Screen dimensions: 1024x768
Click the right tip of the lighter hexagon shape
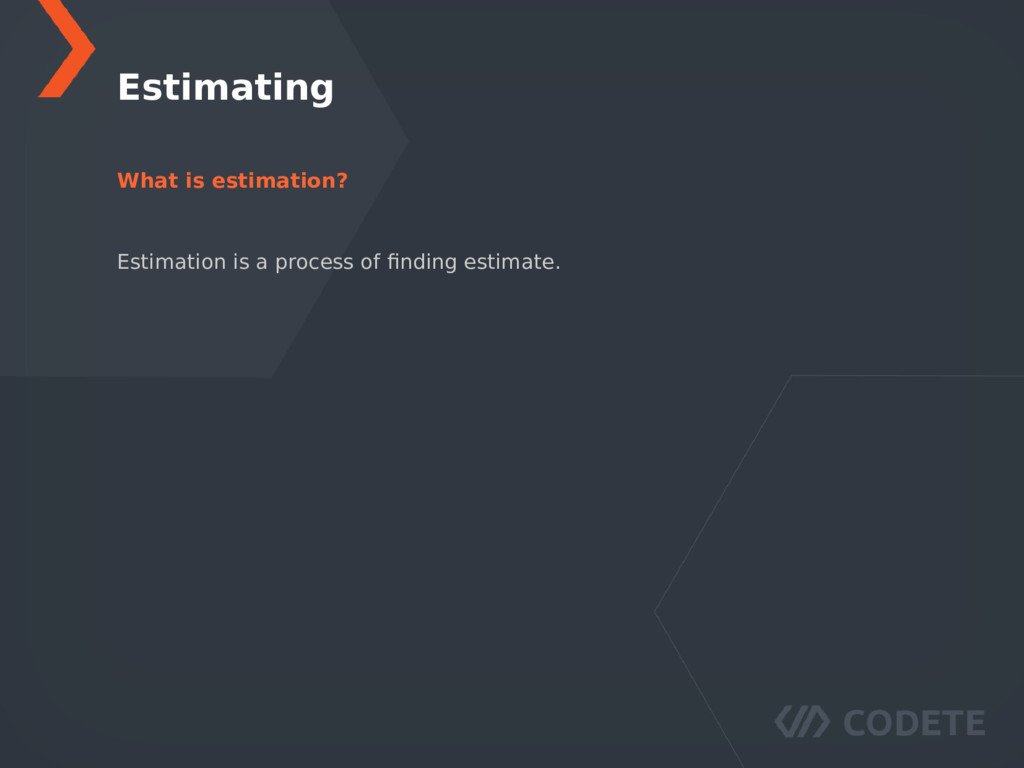408,140
